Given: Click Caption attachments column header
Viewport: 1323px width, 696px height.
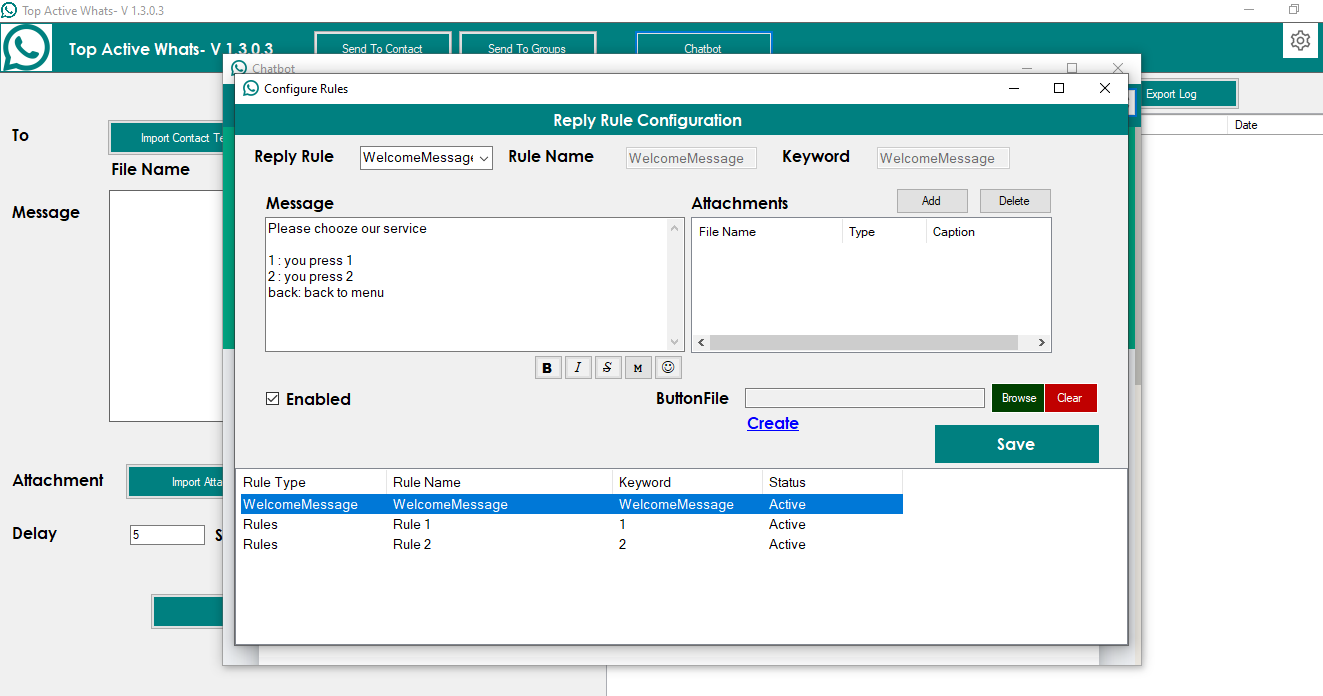Looking at the screenshot, I should [988, 232].
